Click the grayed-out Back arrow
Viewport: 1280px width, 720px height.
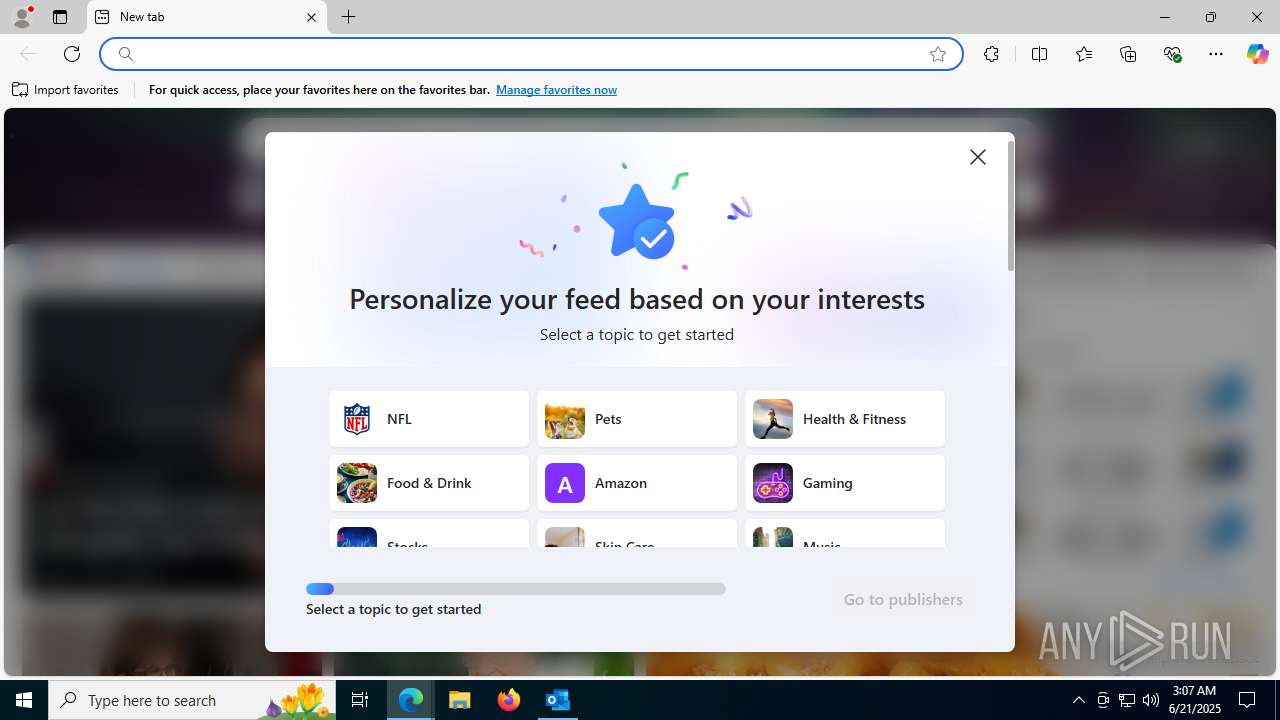pyautogui.click(x=28, y=54)
